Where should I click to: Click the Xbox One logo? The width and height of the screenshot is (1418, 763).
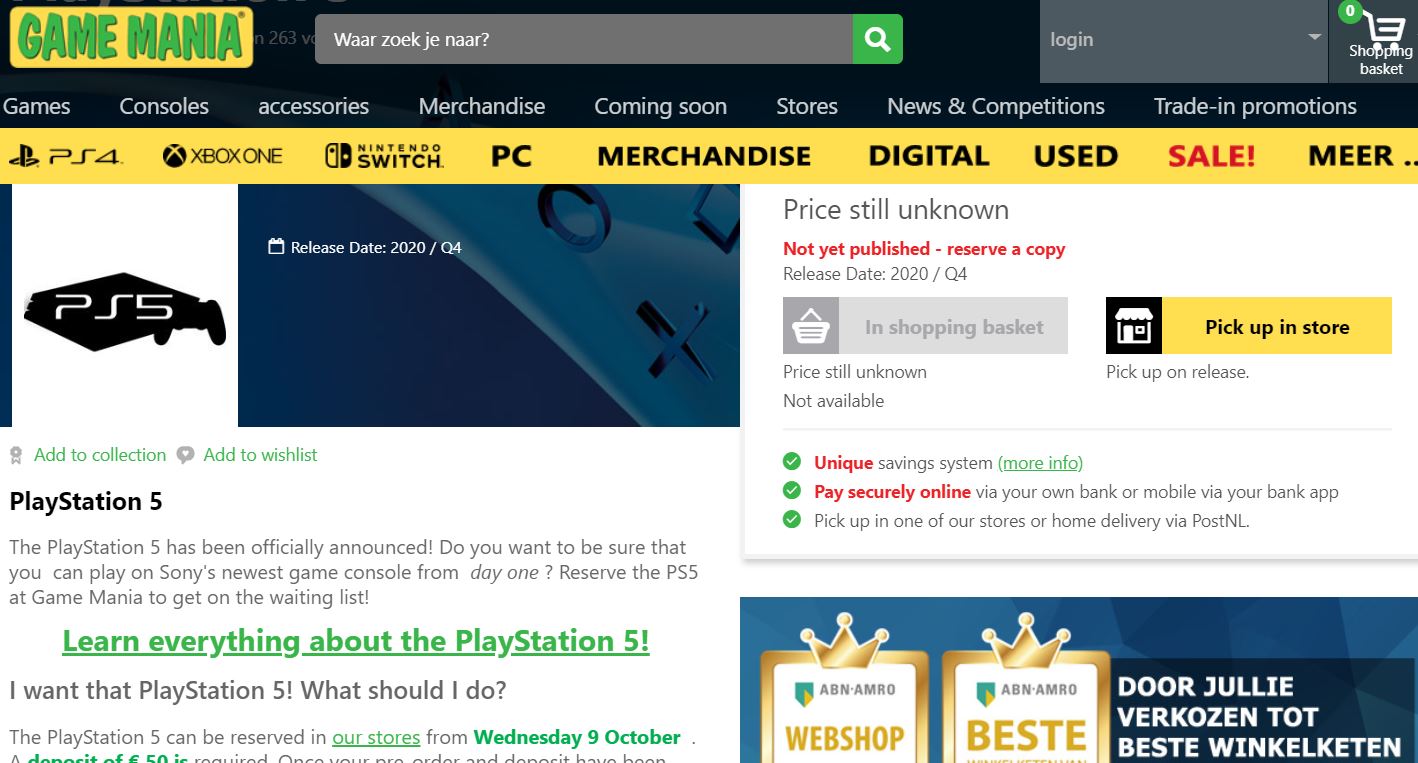coord(223,156)
